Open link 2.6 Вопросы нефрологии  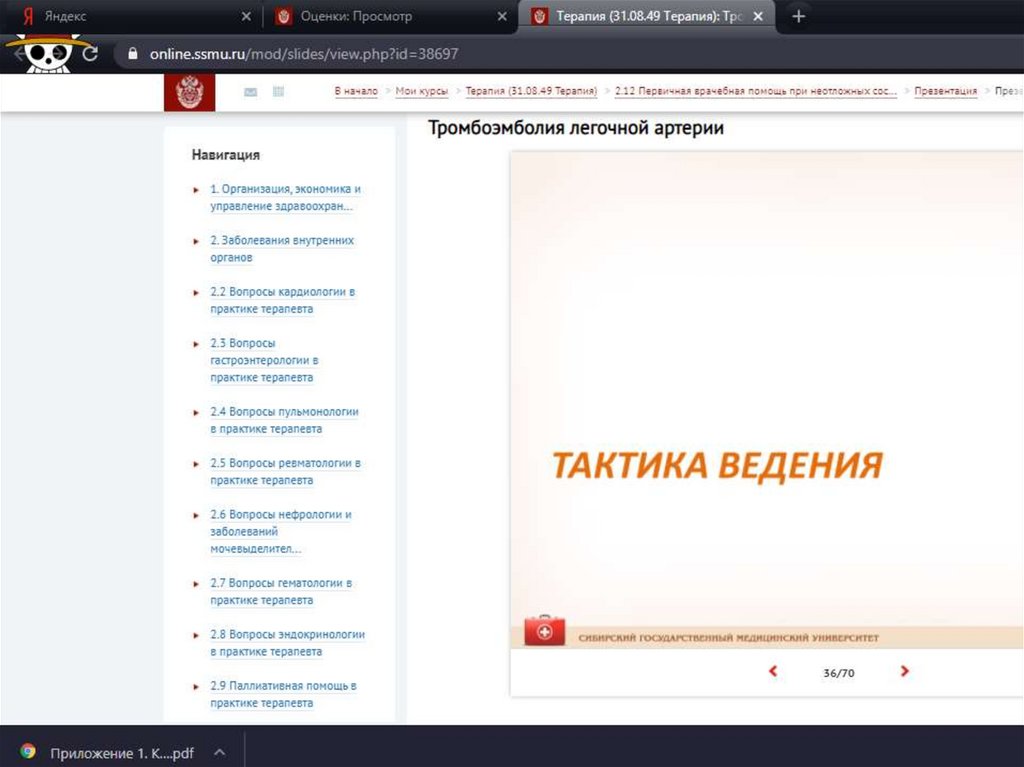tap(281, 531)
